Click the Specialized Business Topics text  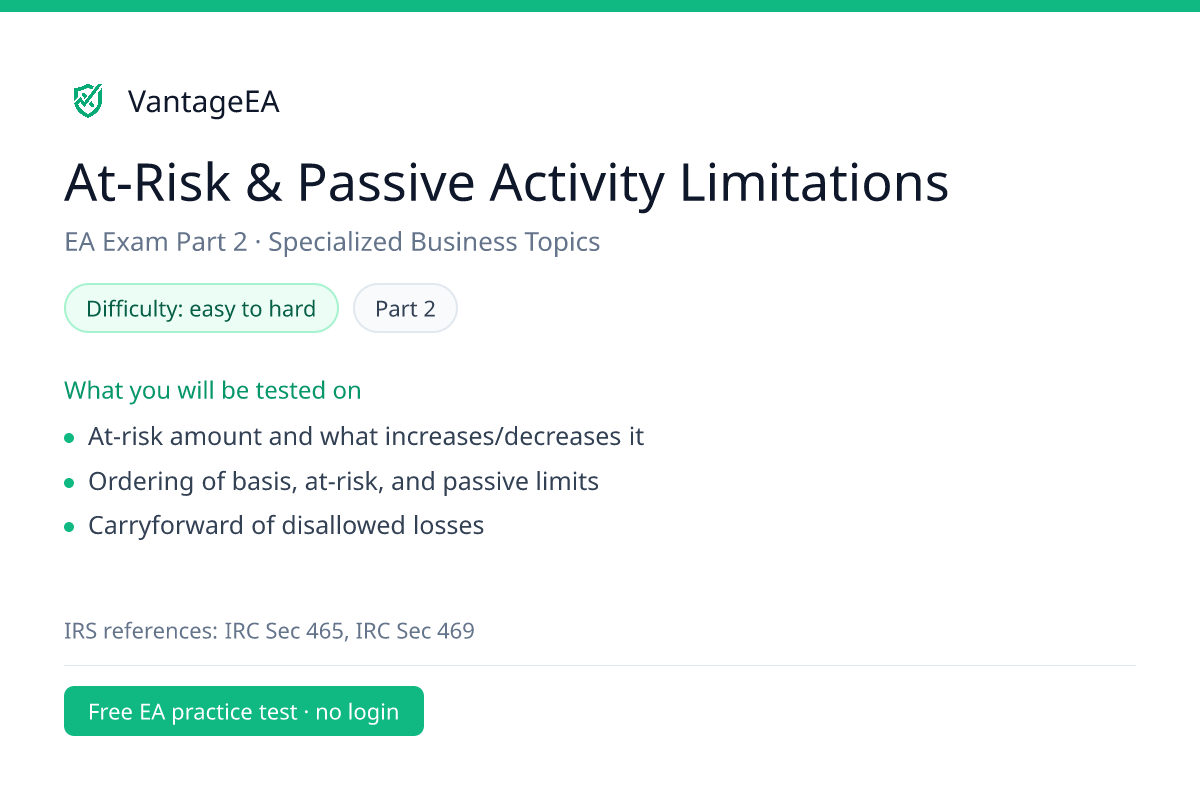[435, 242]
